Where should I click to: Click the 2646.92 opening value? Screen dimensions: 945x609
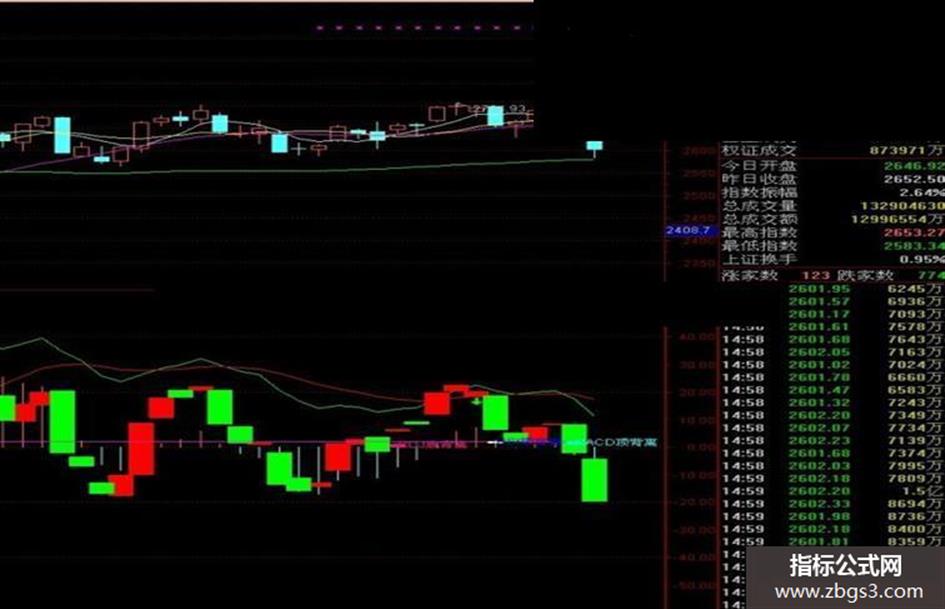914,166
